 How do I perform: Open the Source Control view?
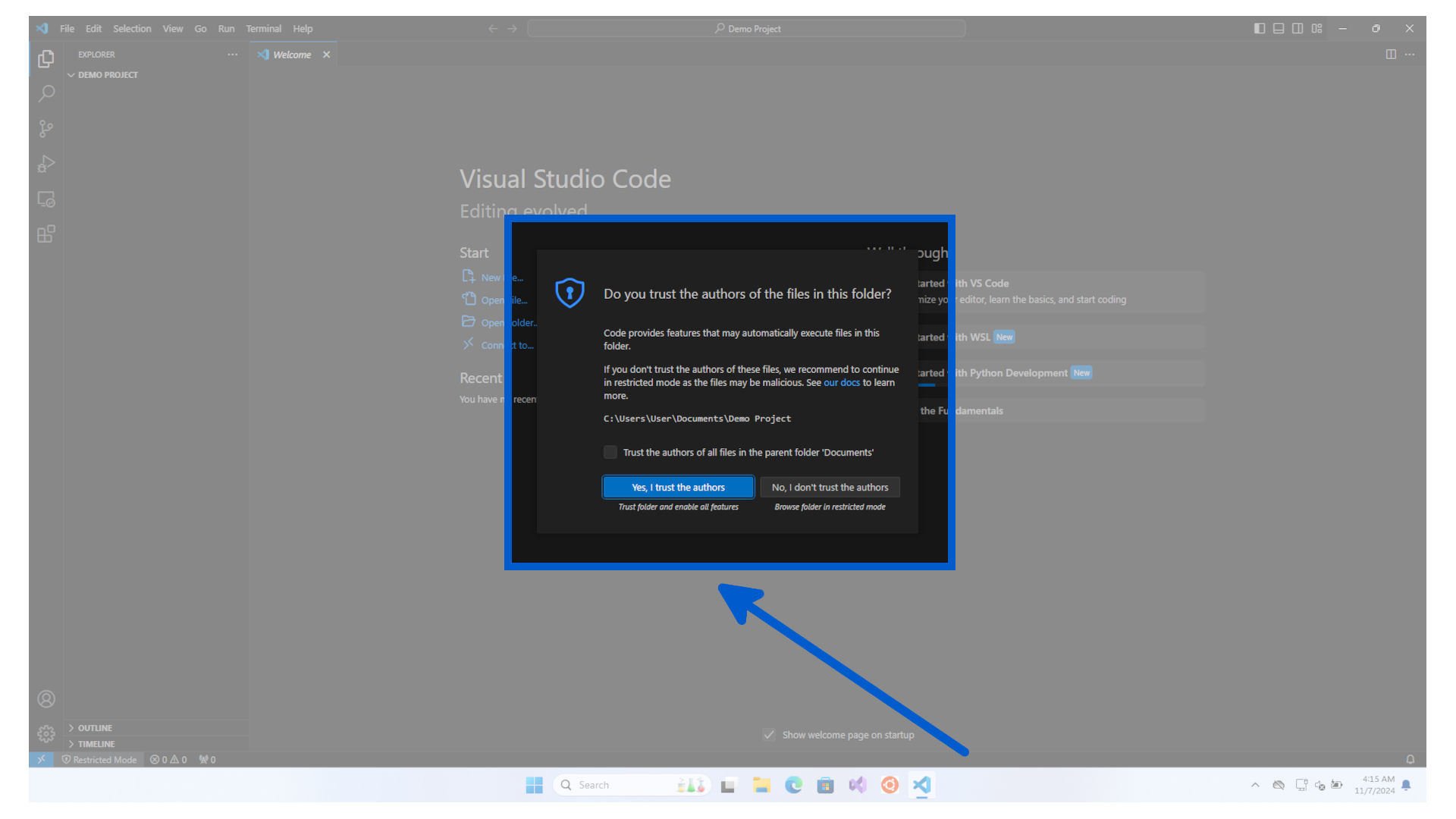point(46,128)
